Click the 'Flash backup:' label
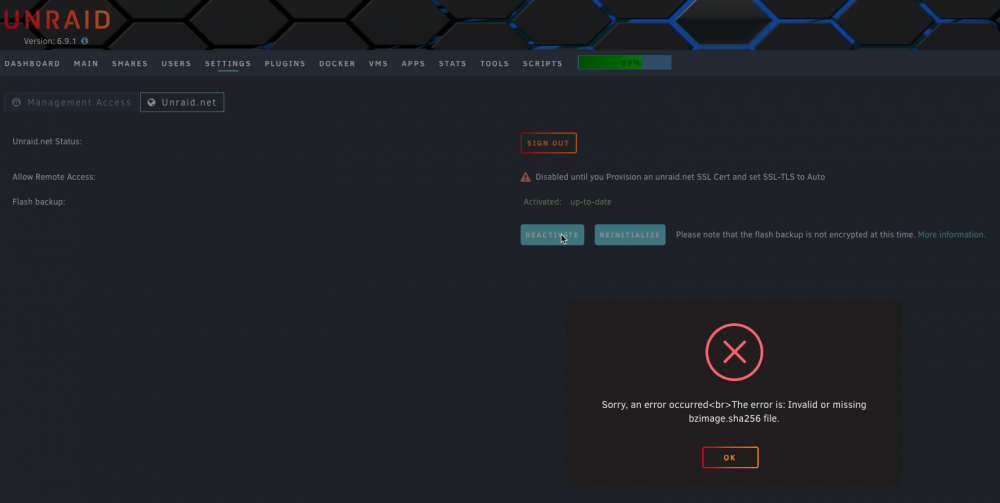The image size is (1000, 503). (39, 202)
